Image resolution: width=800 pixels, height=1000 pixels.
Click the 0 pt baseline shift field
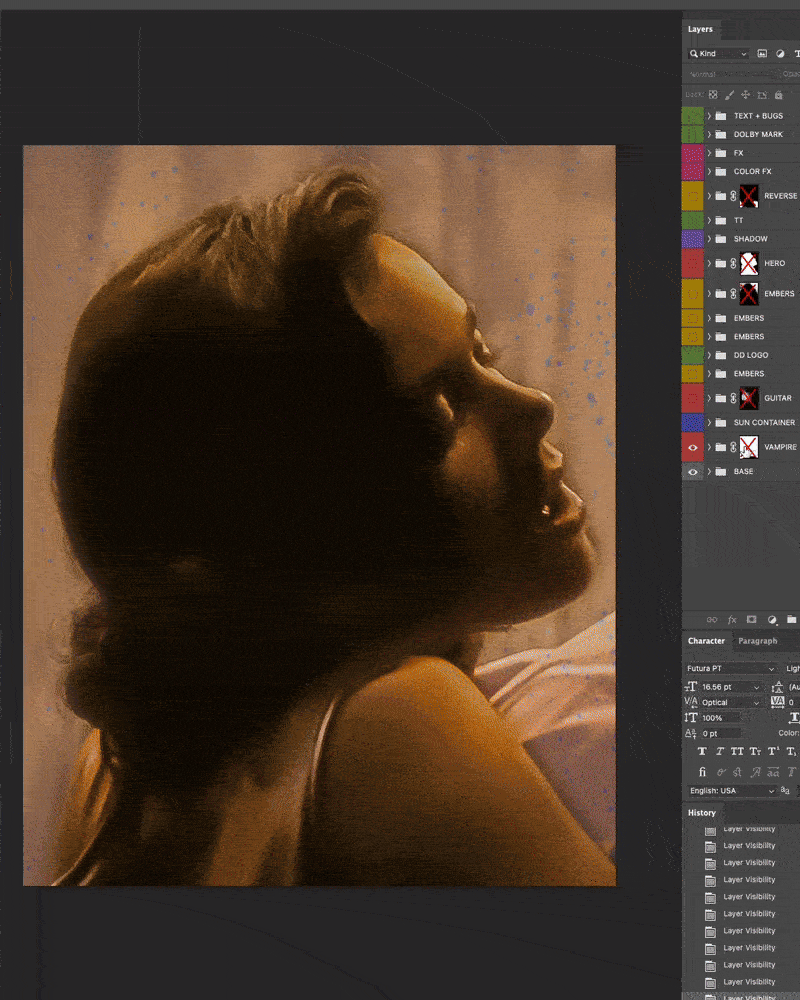pos(721,734)
